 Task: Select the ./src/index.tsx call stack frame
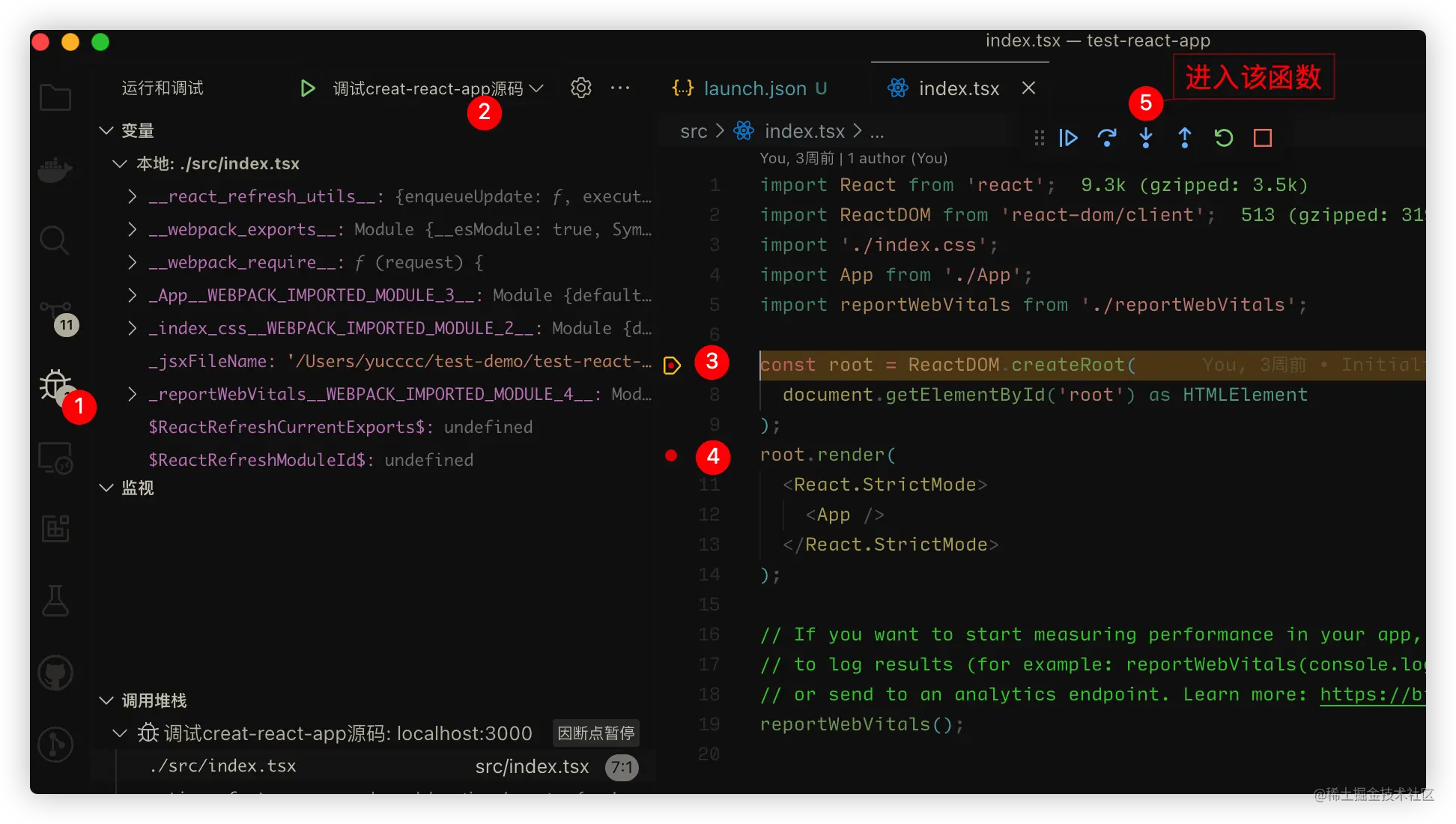[x=223, y=766]
